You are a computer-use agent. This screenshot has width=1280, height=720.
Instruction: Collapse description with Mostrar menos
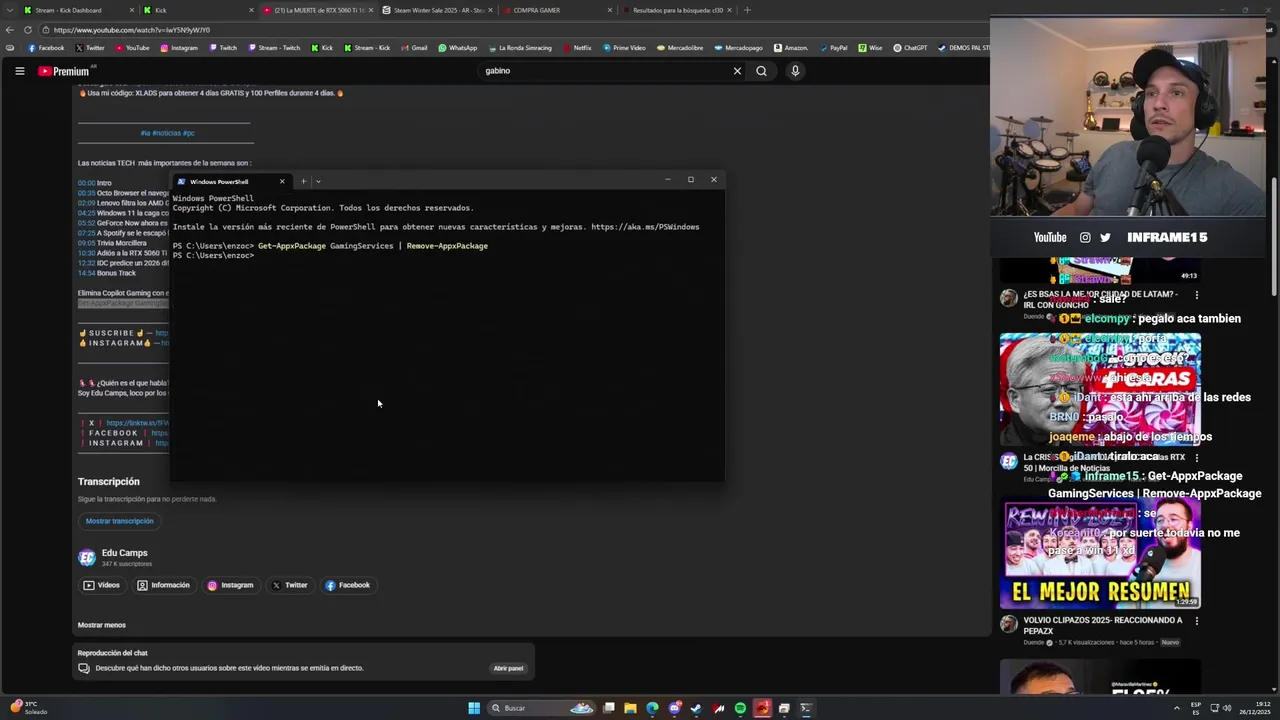[x=102, y=625]
